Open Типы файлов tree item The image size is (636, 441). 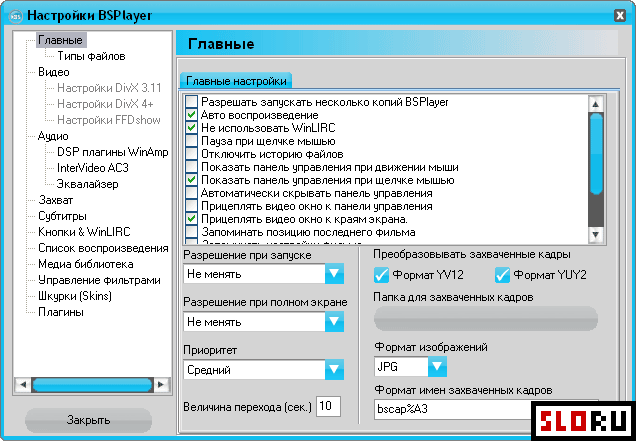[91, 56]
